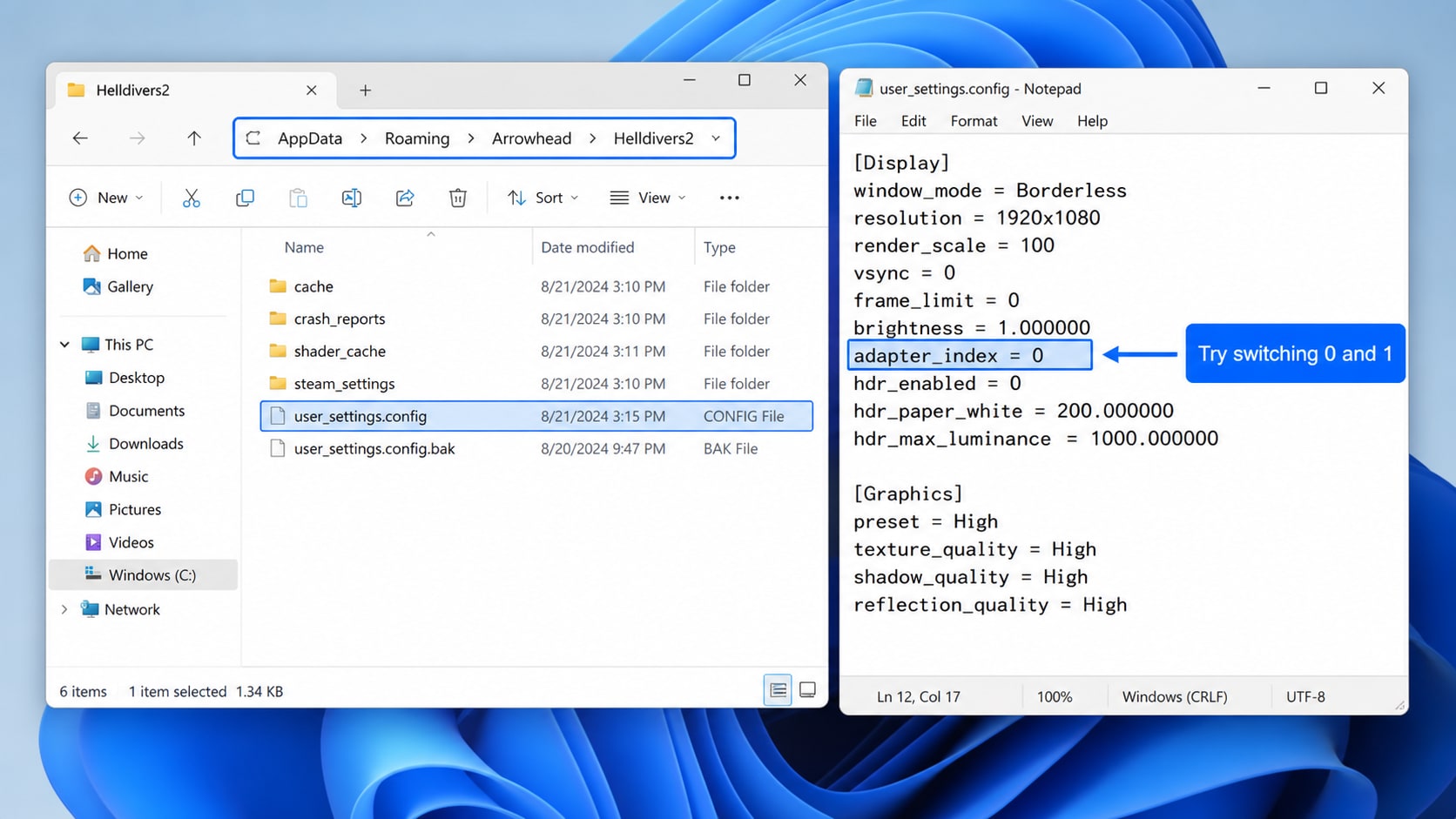This screenshot has width=1456, height=819.
Task: Go up one folder with up arrow
Action: click(194, 138)
